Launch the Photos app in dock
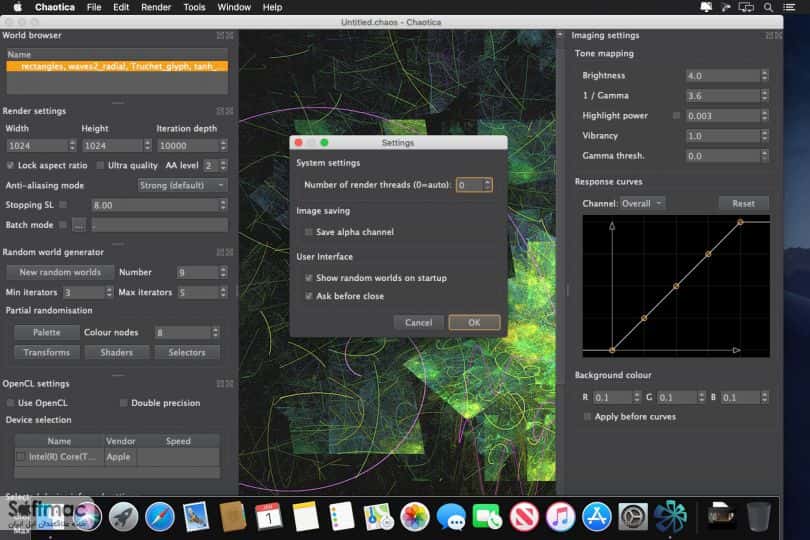810x540 pixels. (414, 516)
